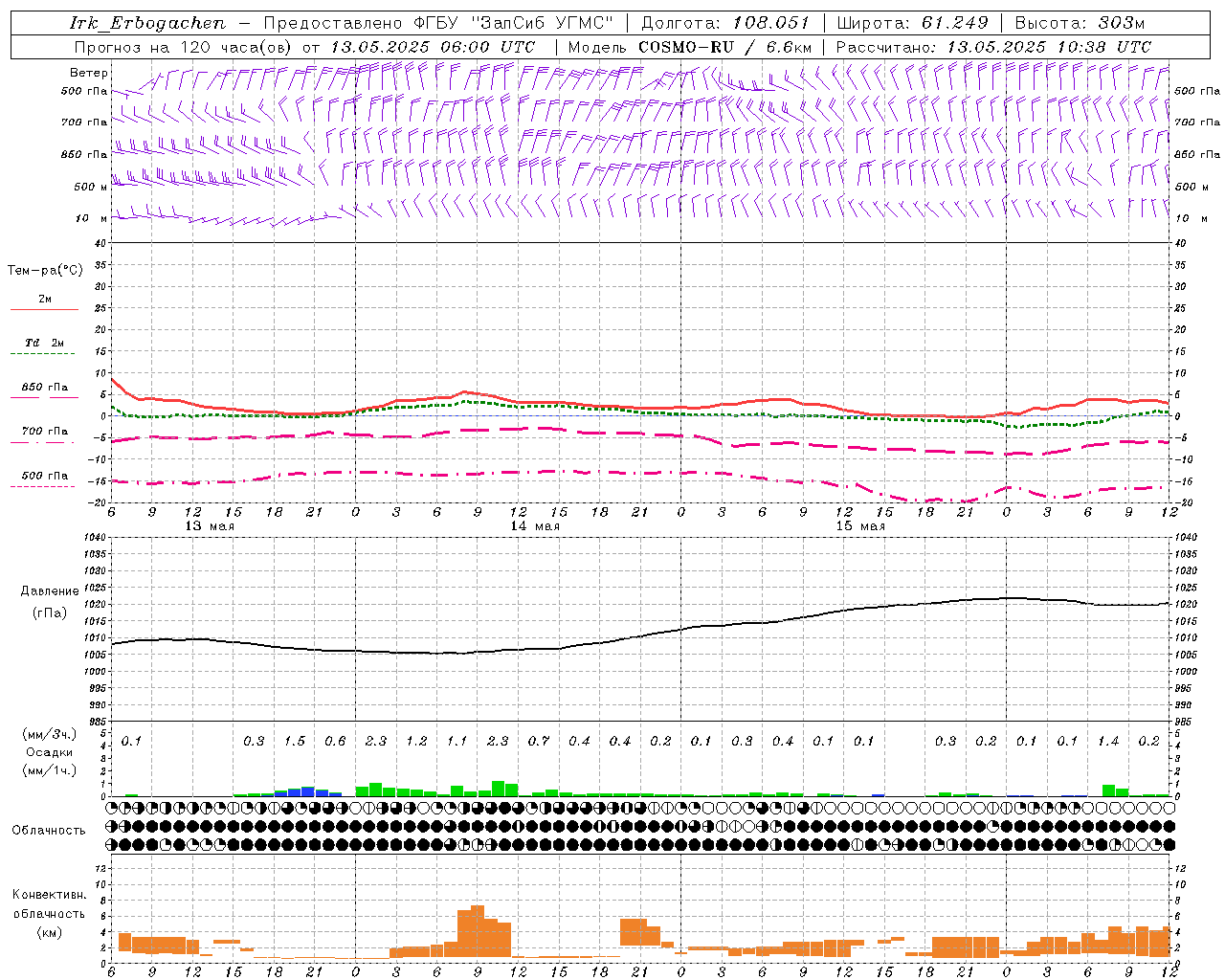Click the 2м temperature legend label above red line

pos(45,299)
